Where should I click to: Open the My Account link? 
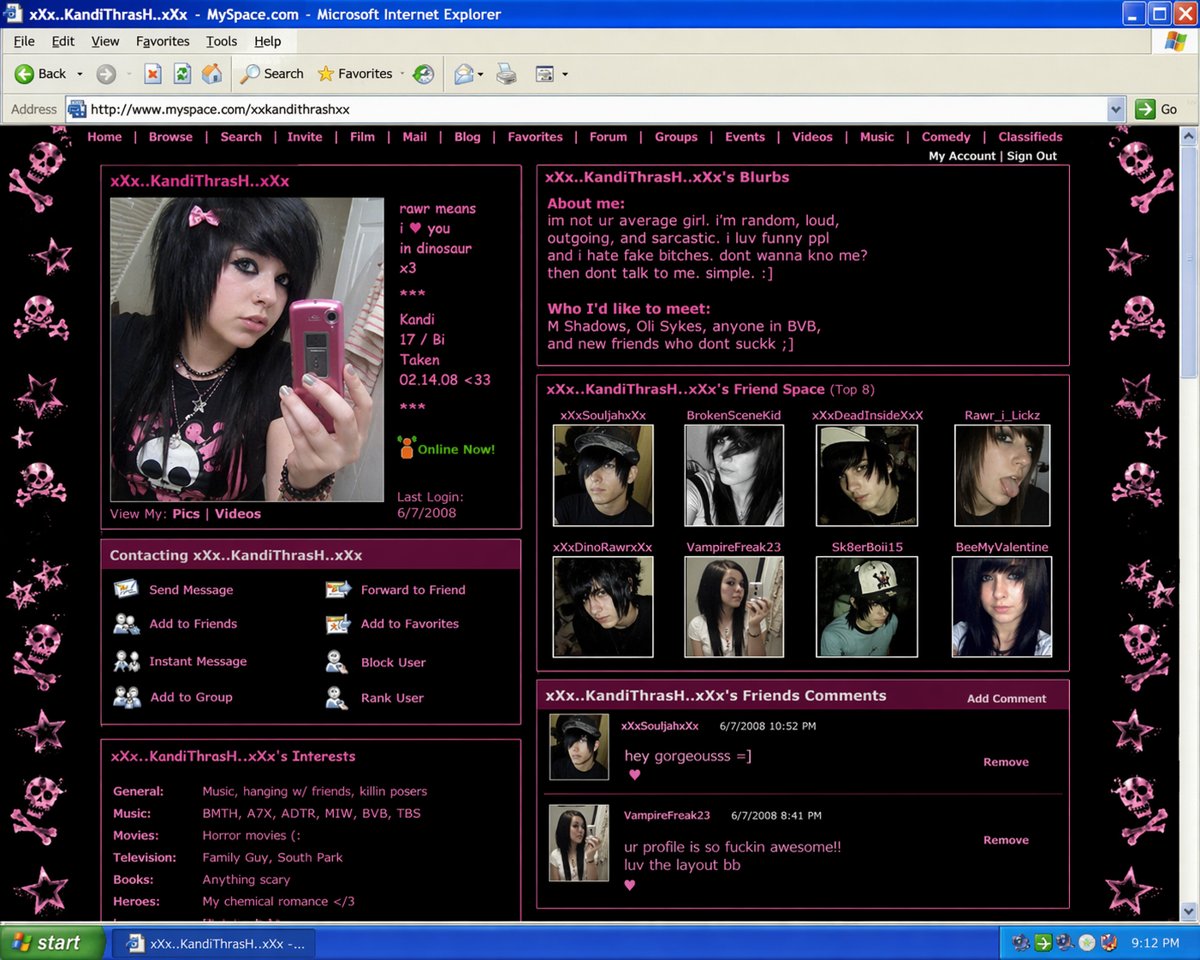pos(962,156)
